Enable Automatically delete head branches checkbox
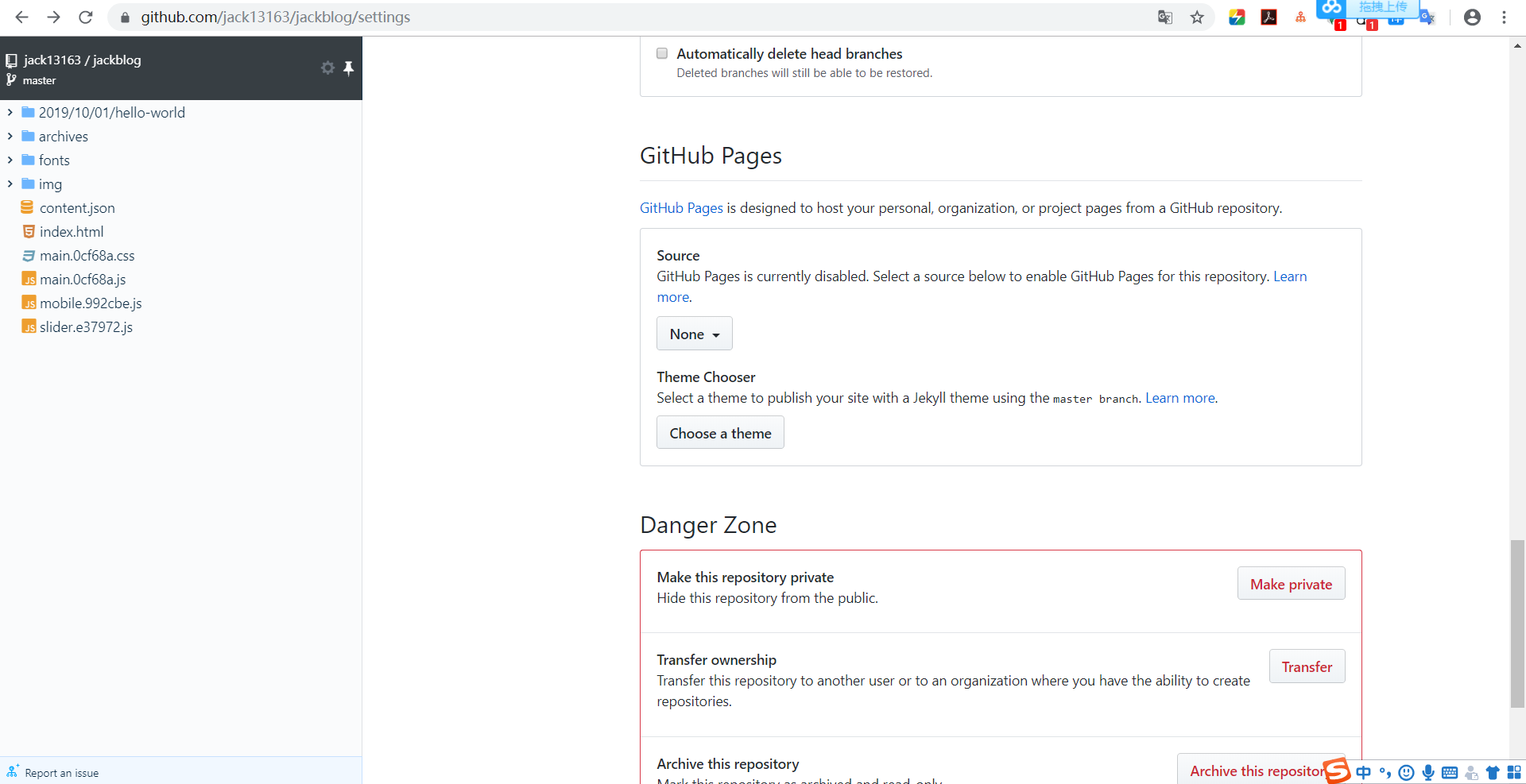The width and height of the screenshot is (1526, 784). pyautogui.click(x=661, y=53)
